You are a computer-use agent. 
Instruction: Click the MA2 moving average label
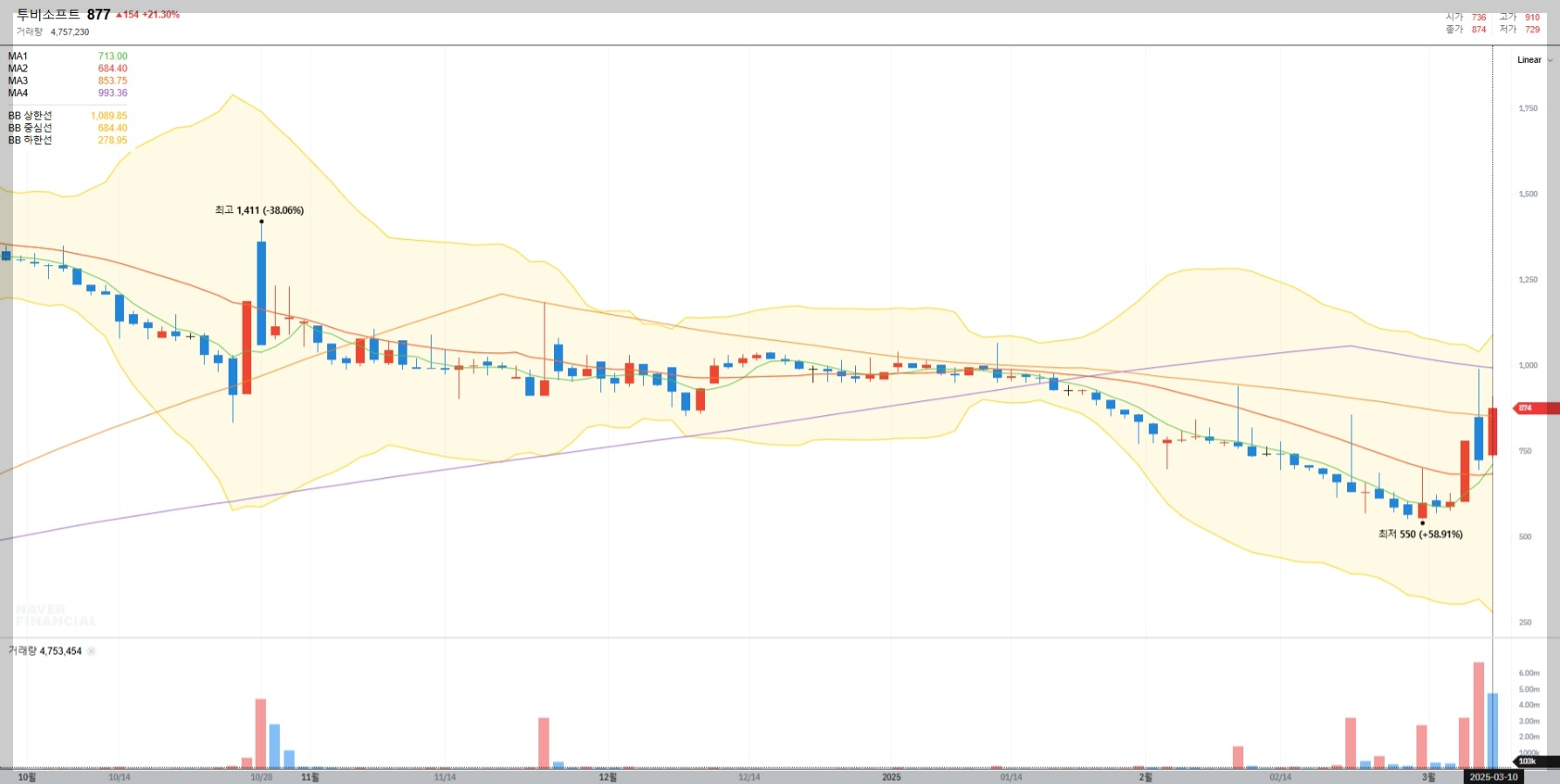tap(17, 69)
